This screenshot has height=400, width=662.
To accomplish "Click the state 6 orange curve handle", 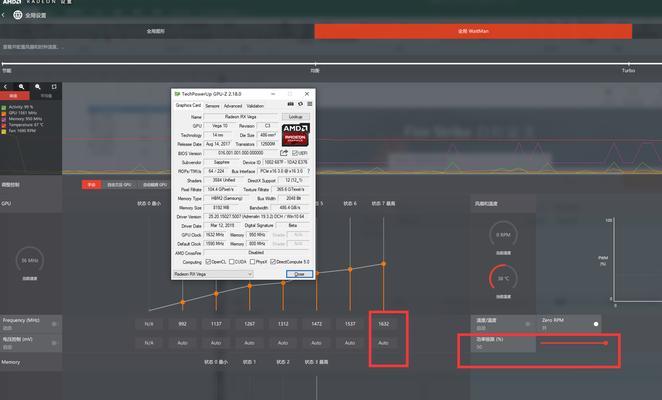I will [350, 269].
